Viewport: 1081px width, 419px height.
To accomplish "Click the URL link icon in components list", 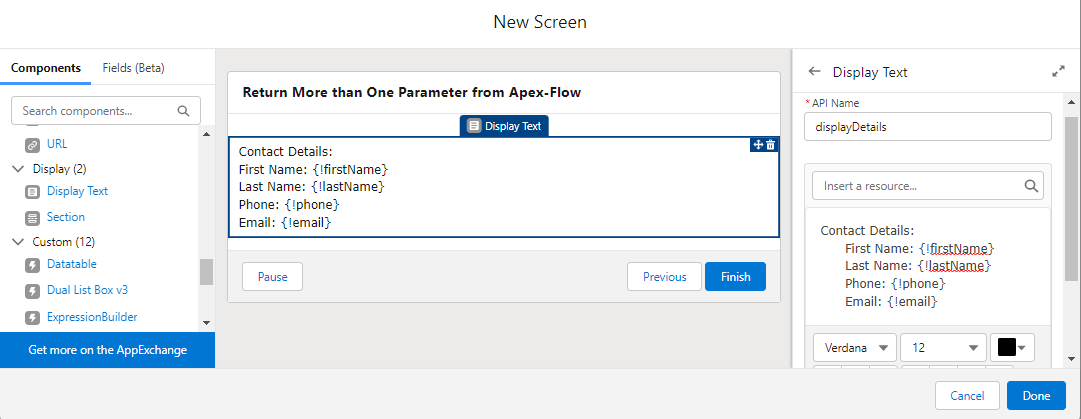I will point(32,145).
